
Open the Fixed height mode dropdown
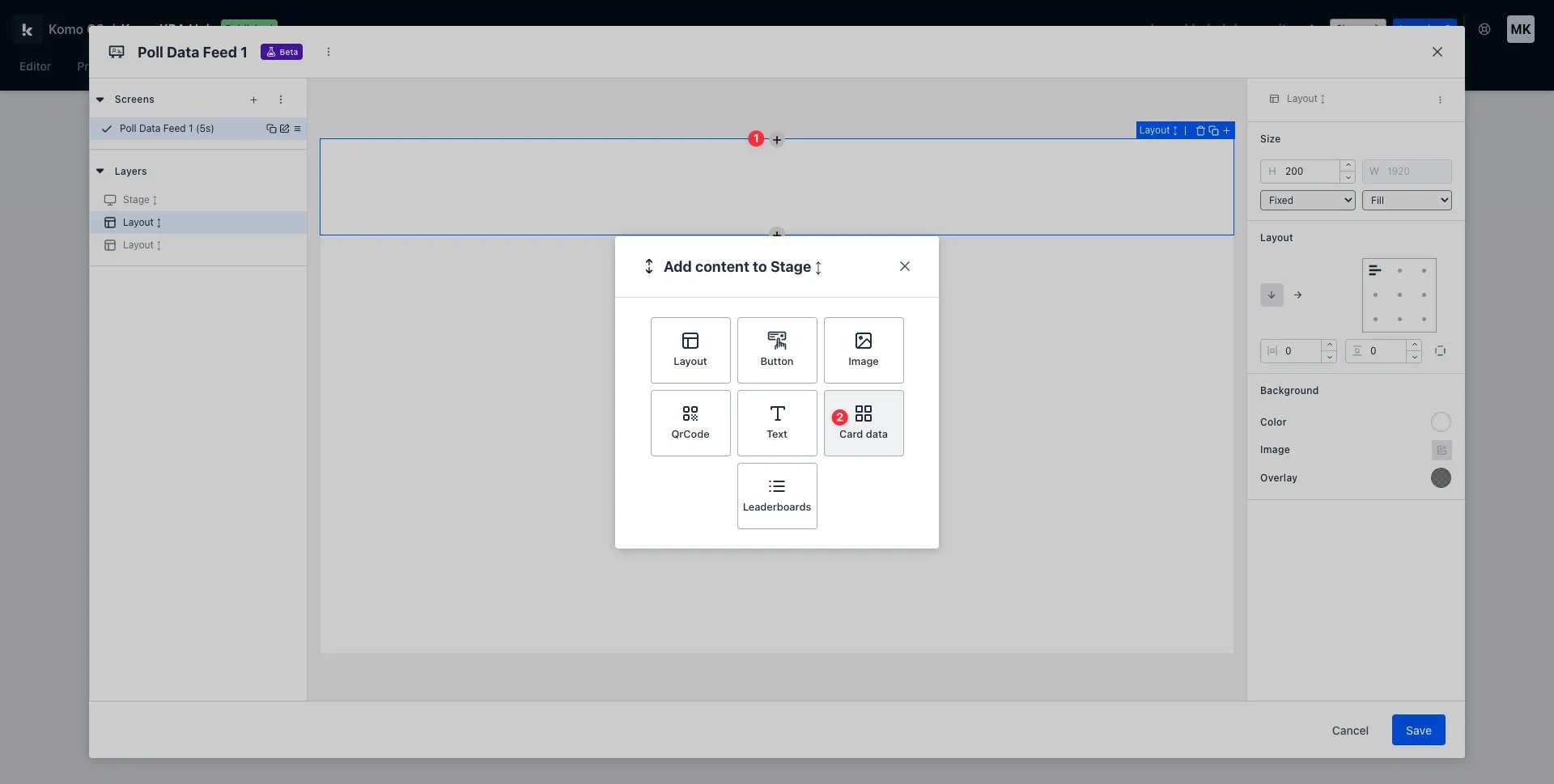(x=1307, y=200)
